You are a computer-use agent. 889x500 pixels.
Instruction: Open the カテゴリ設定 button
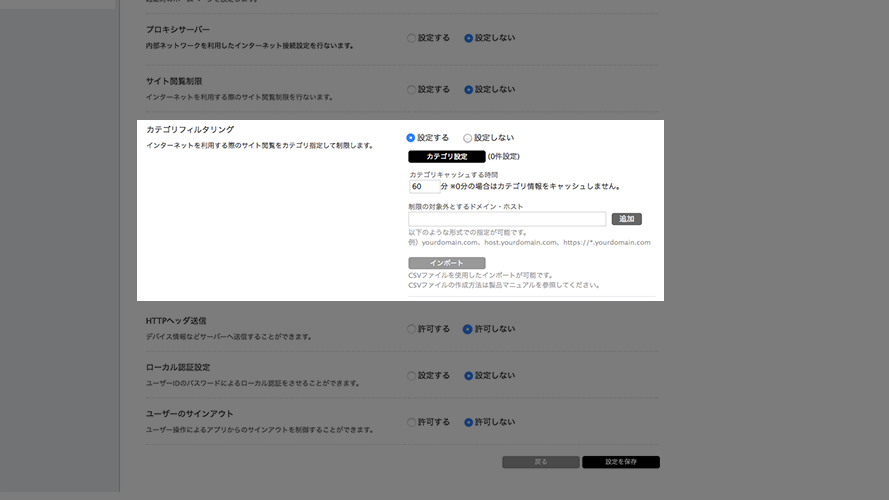pos(447,156)
